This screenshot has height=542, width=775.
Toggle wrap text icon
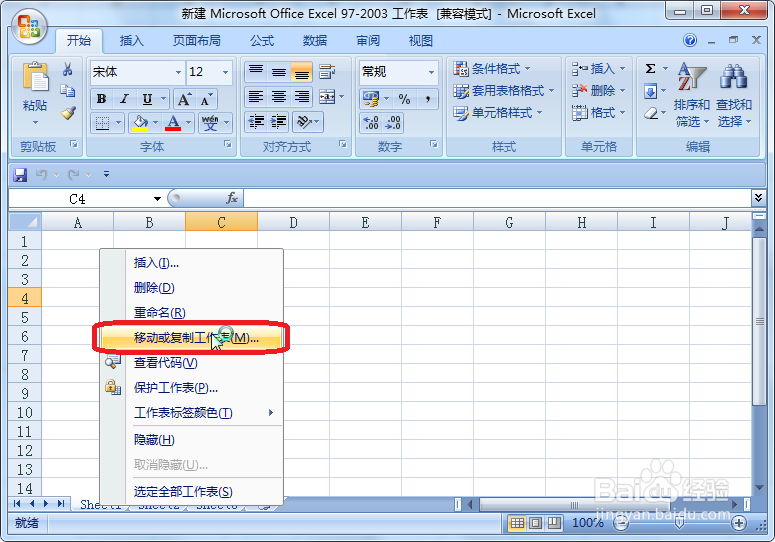click(x=327, y=72)
